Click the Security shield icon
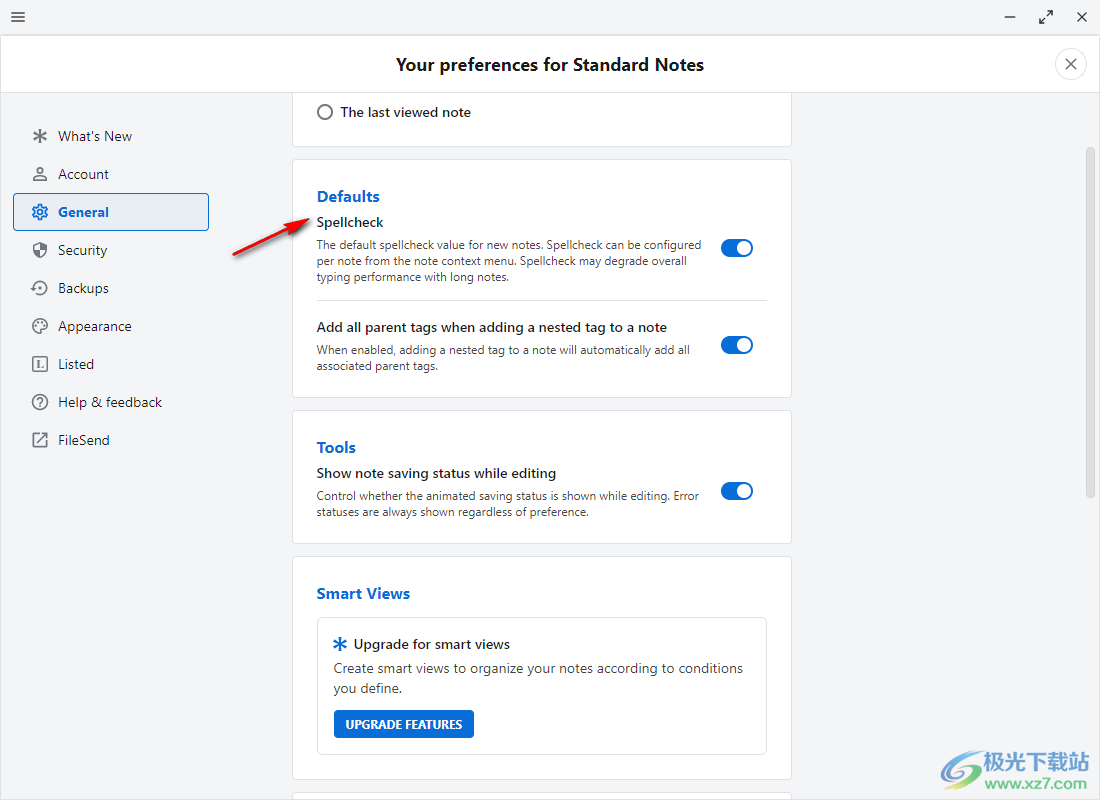The height and width of the screenshot is (800, 1100). [x=40, y=250]
